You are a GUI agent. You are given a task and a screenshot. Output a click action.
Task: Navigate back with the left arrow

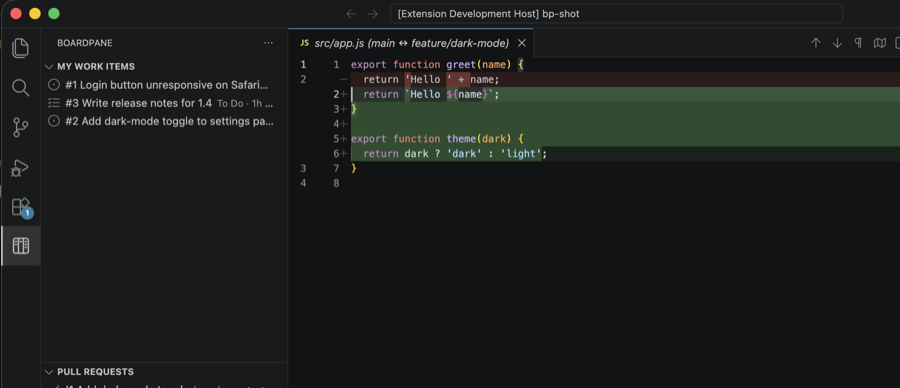pyautogui.click(x=351, y=14)
